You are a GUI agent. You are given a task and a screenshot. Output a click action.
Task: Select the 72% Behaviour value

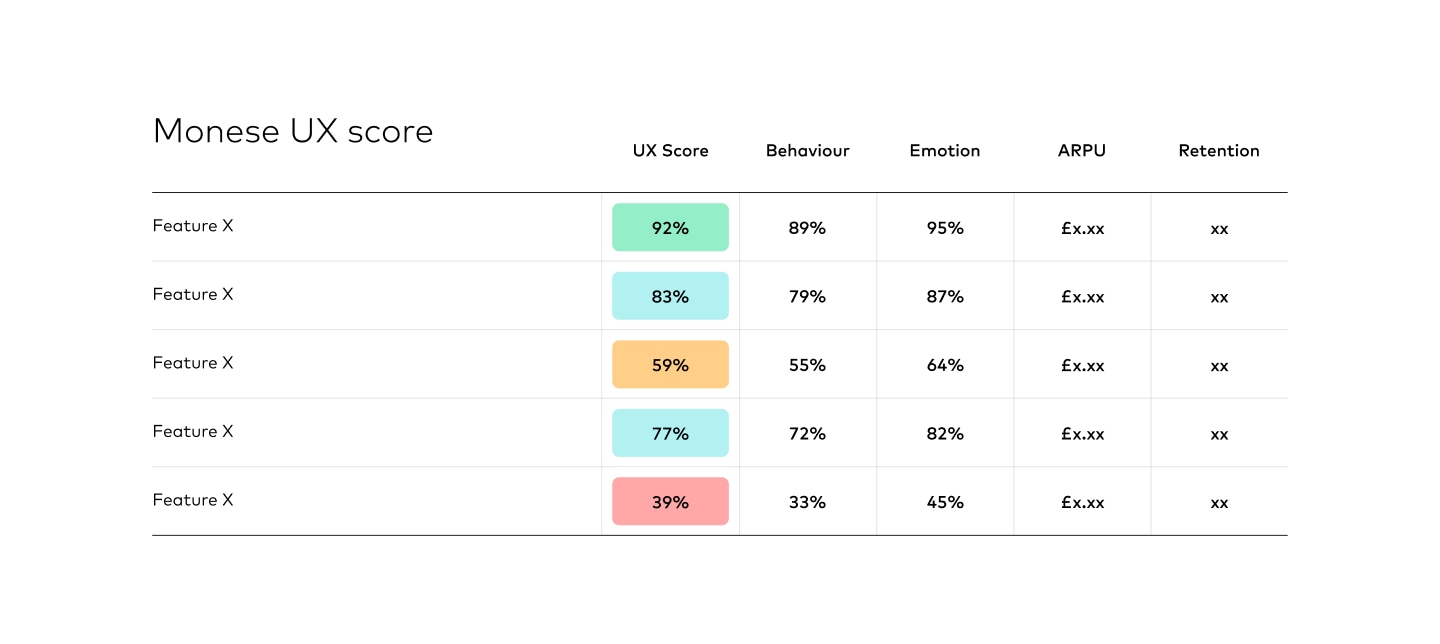807,433
